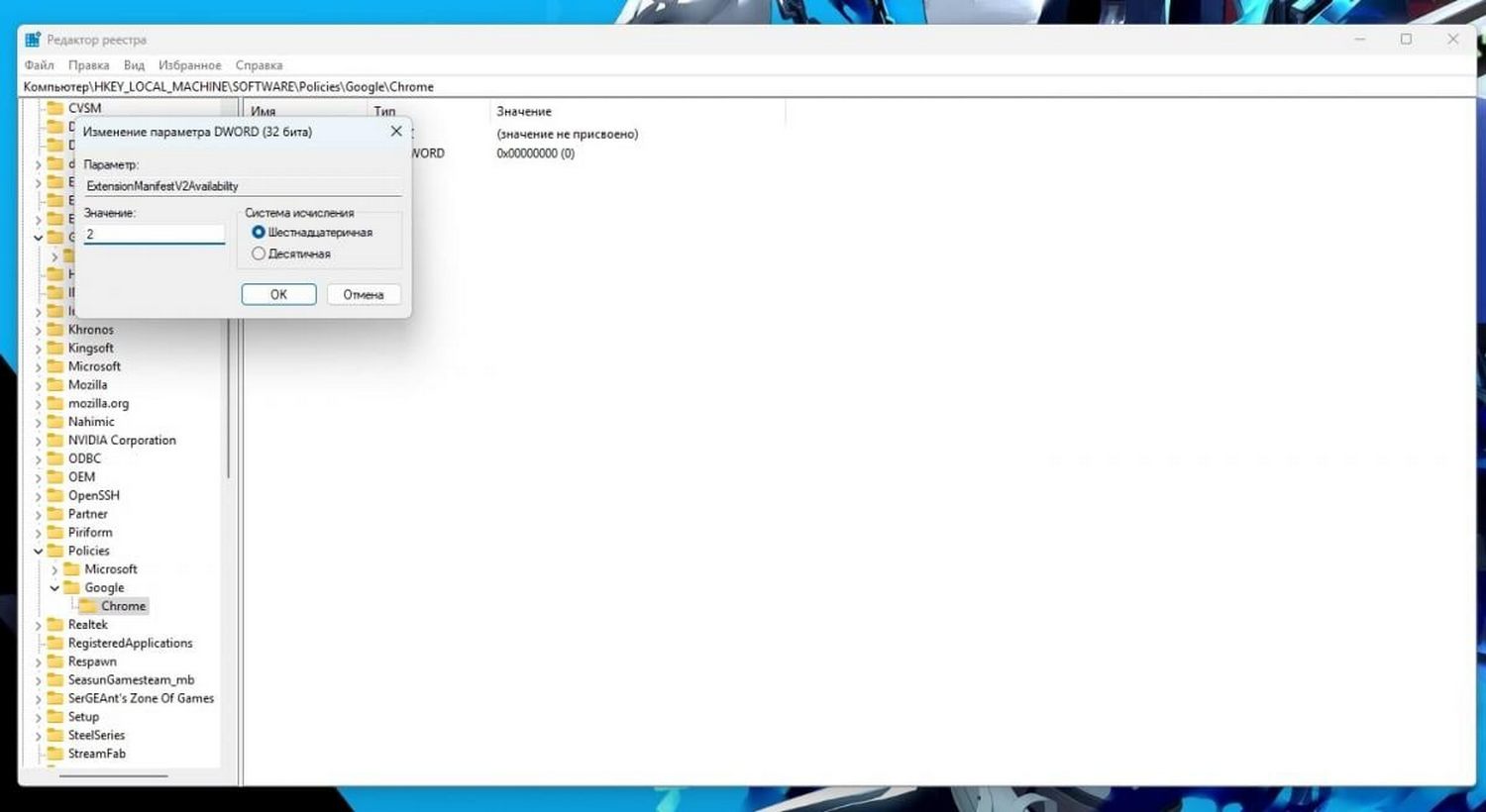
Task: Expand the NVIDIA Corporation key
Action: tap(39, 441)
